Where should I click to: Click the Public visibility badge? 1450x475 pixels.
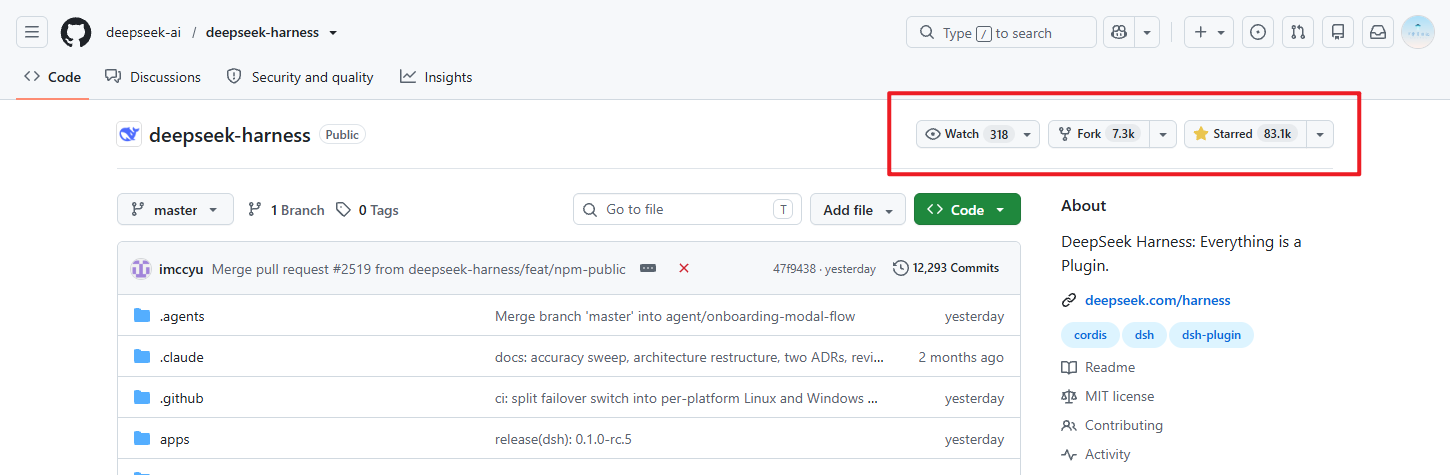[x=342, y=134]
